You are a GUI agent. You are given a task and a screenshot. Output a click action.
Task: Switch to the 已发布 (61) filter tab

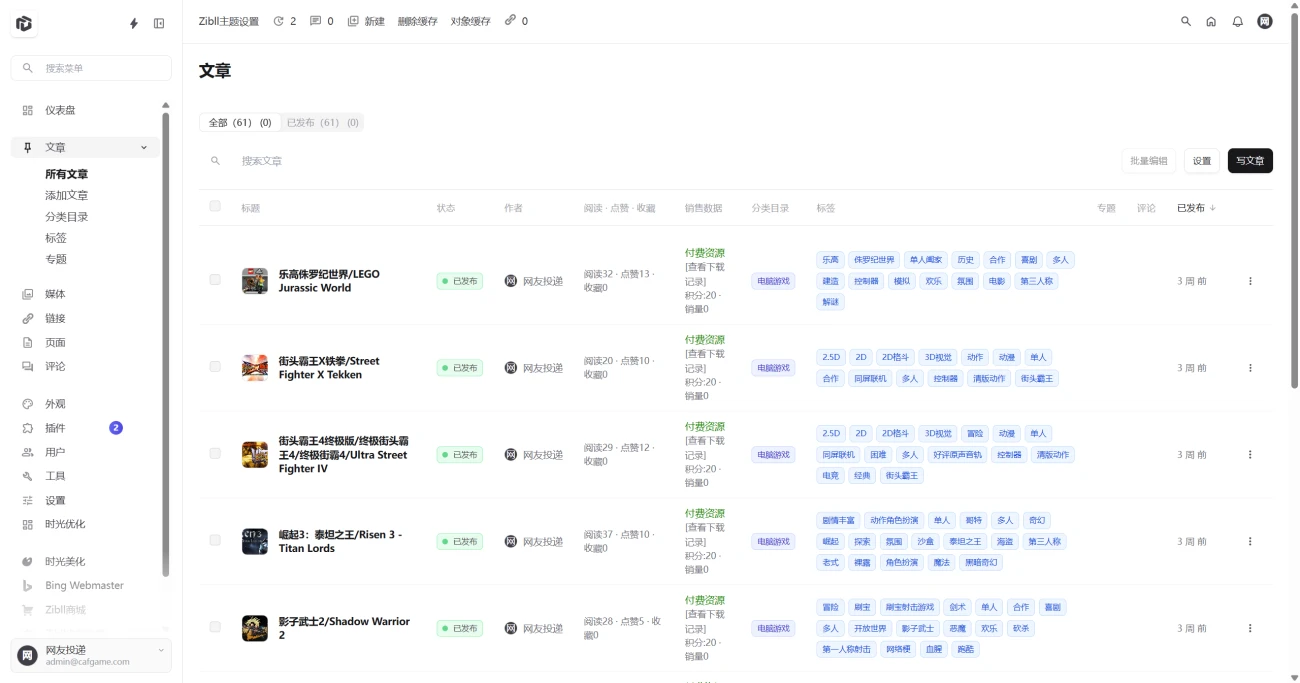point(322,122)
